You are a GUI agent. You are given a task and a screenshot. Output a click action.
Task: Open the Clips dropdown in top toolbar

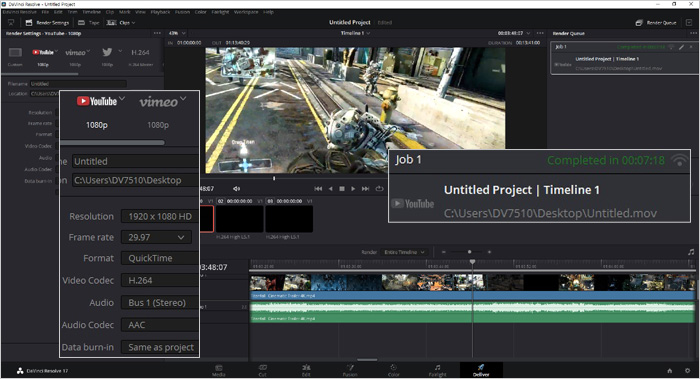tap(121, 22)
